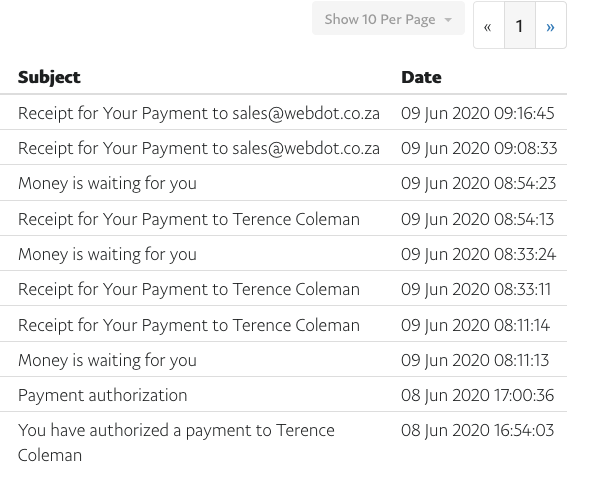This screenshot has height=480, width=593.
Task: Click the date 08 Jun 2020 16:54:03
Action: 478,430
